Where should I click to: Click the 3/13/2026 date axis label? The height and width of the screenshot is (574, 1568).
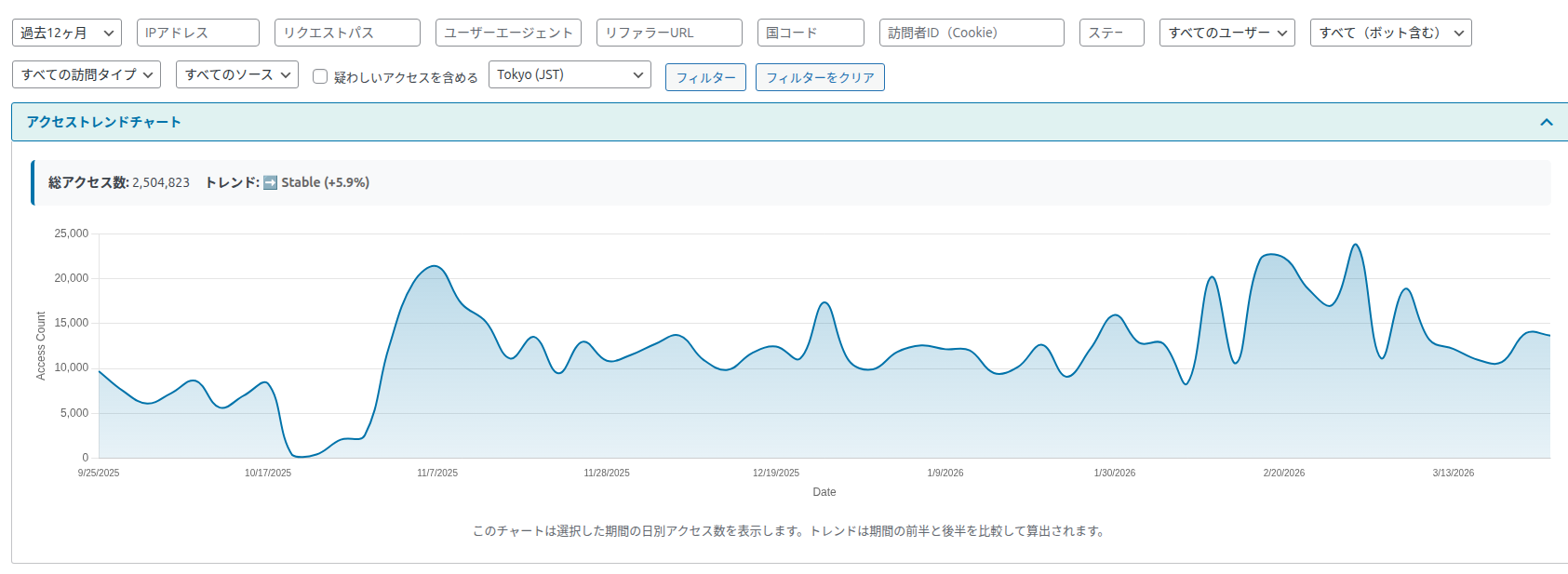click(x=1454, y=473)
